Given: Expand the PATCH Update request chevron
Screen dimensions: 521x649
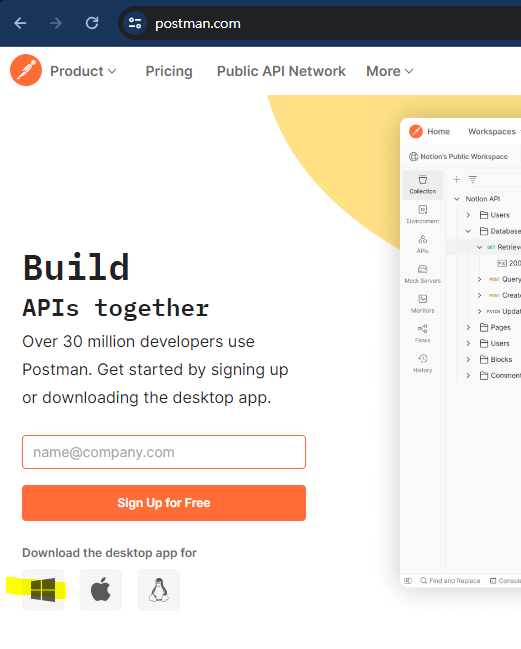Looking at the screenshot, I should click(x=479, y=311).
